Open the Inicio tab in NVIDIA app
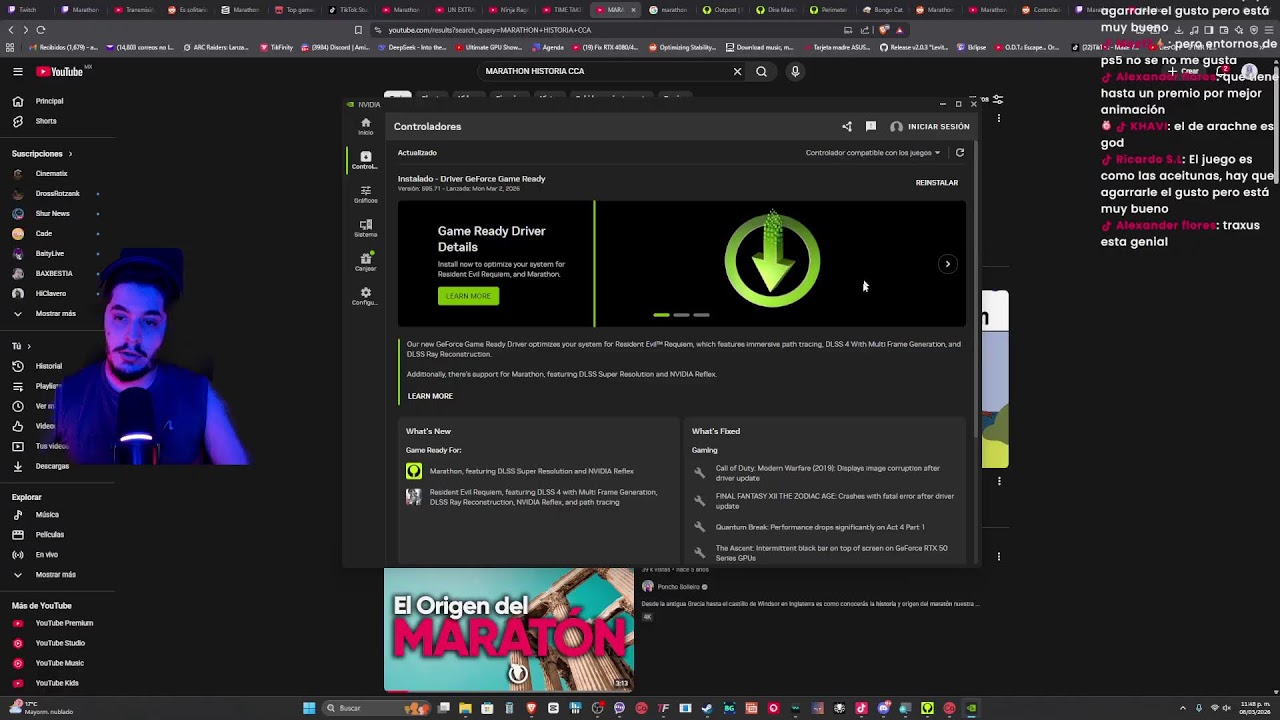1280x720 pixels. point(365,126)
